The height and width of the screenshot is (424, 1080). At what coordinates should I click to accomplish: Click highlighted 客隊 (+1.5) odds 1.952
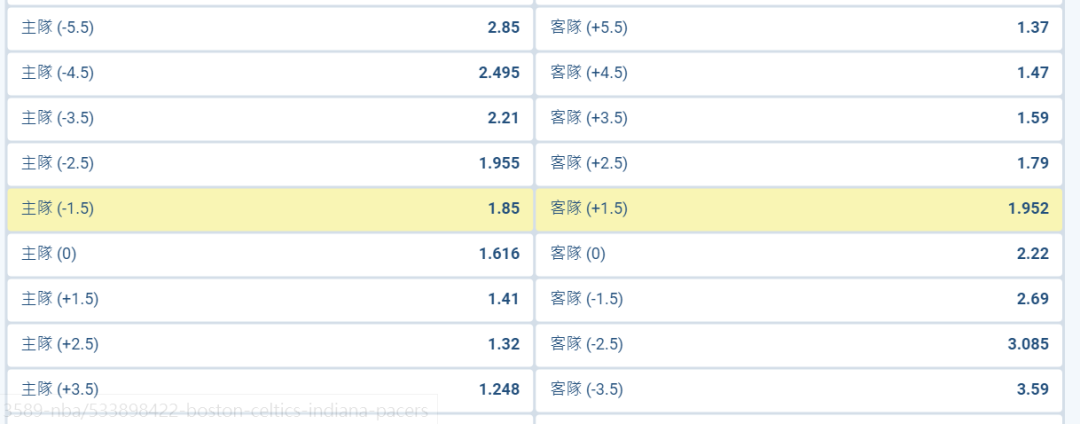coord(799,208)
